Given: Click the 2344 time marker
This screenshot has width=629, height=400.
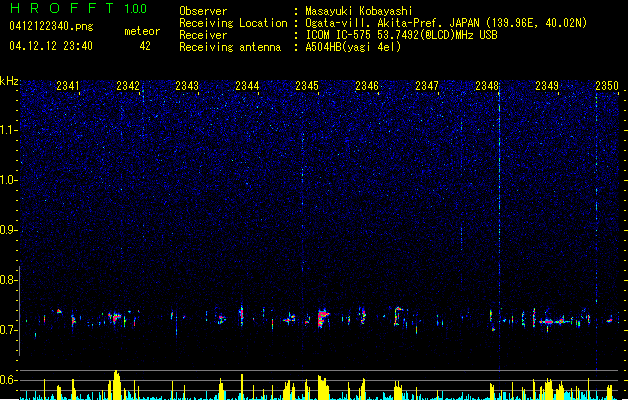Looking at the screenshot, I should click(247, 86).
